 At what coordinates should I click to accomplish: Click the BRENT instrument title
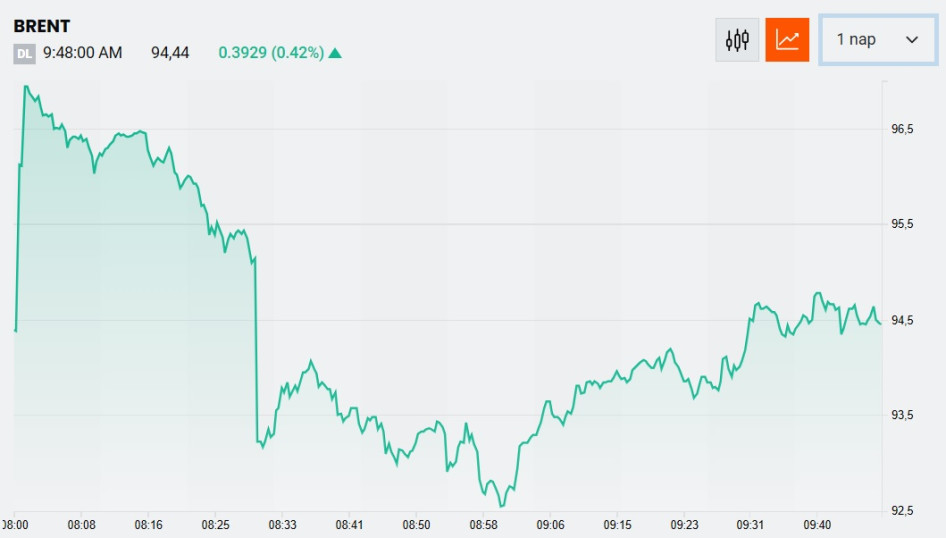click(x=42, y=26)
